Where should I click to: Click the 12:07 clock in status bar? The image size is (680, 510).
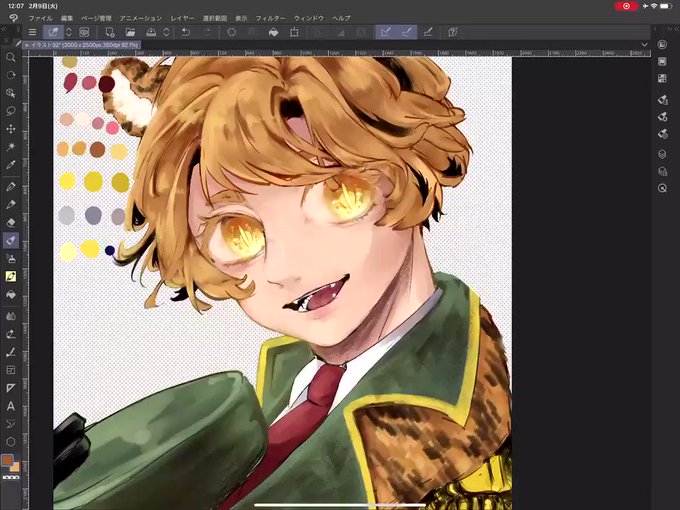pyautogui.click(x=16, y=6)
